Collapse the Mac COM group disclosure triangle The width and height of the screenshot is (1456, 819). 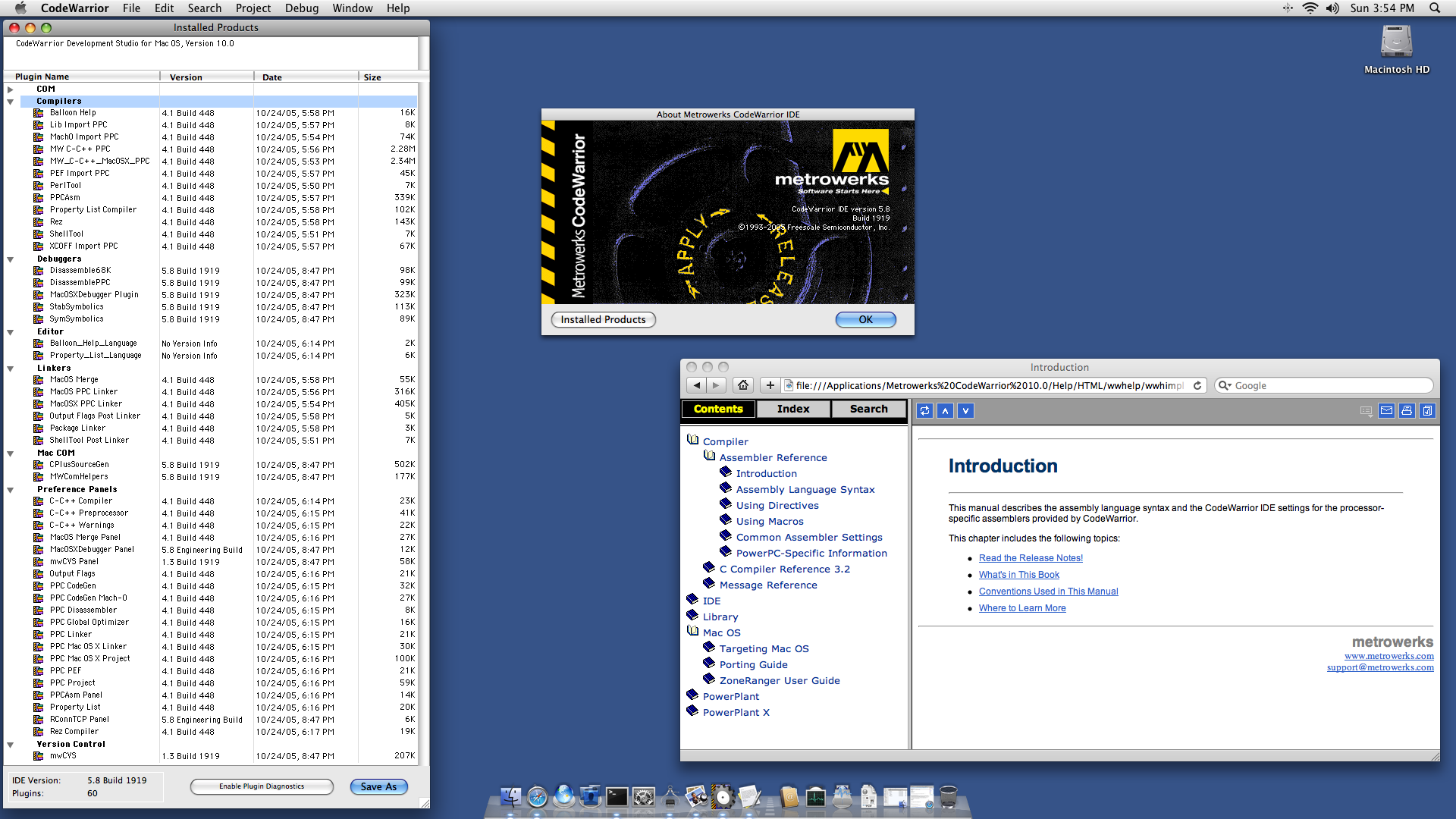coord(11,453)
